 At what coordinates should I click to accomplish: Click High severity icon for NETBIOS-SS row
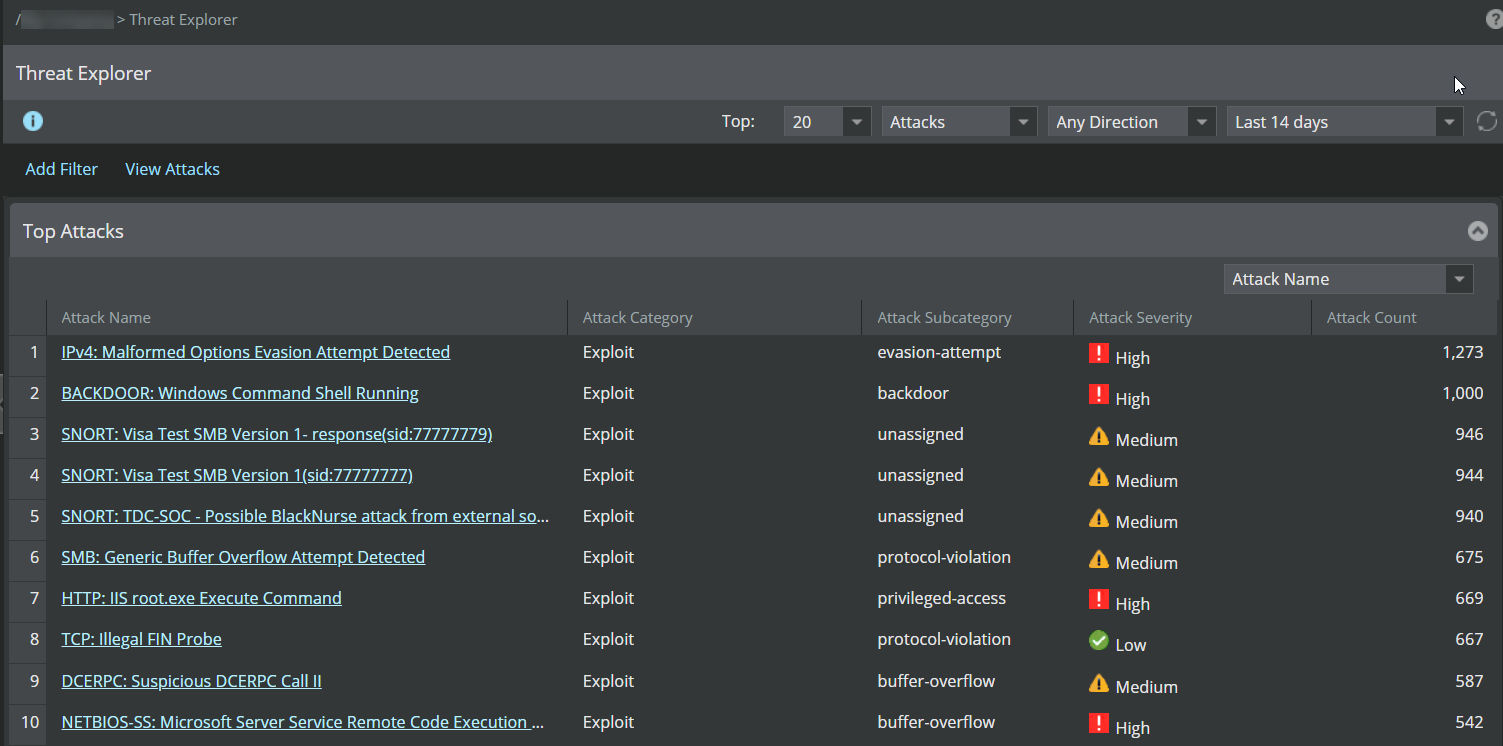point(1099,723)
